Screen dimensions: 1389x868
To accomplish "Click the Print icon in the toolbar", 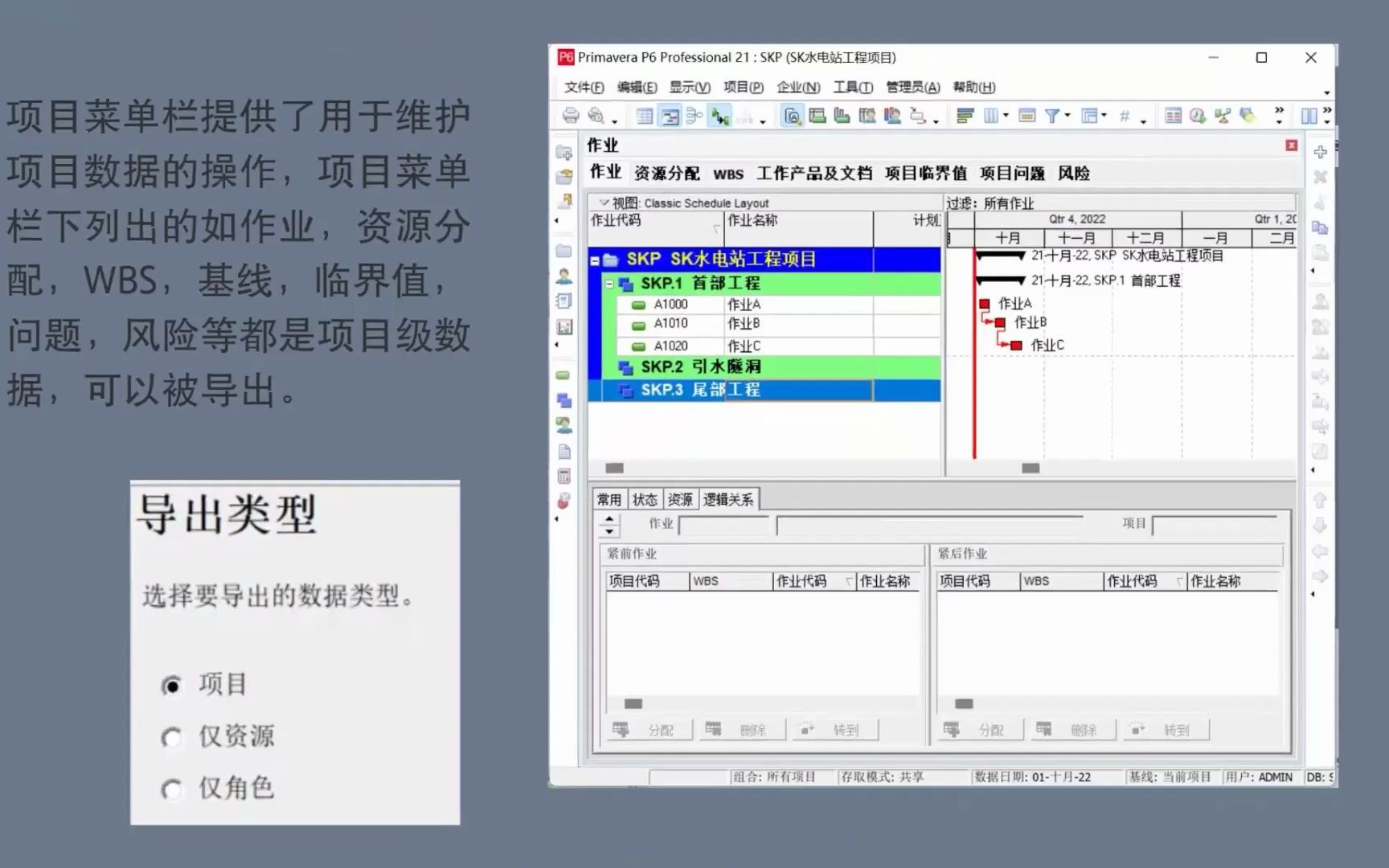I will [x=571, y=116].
